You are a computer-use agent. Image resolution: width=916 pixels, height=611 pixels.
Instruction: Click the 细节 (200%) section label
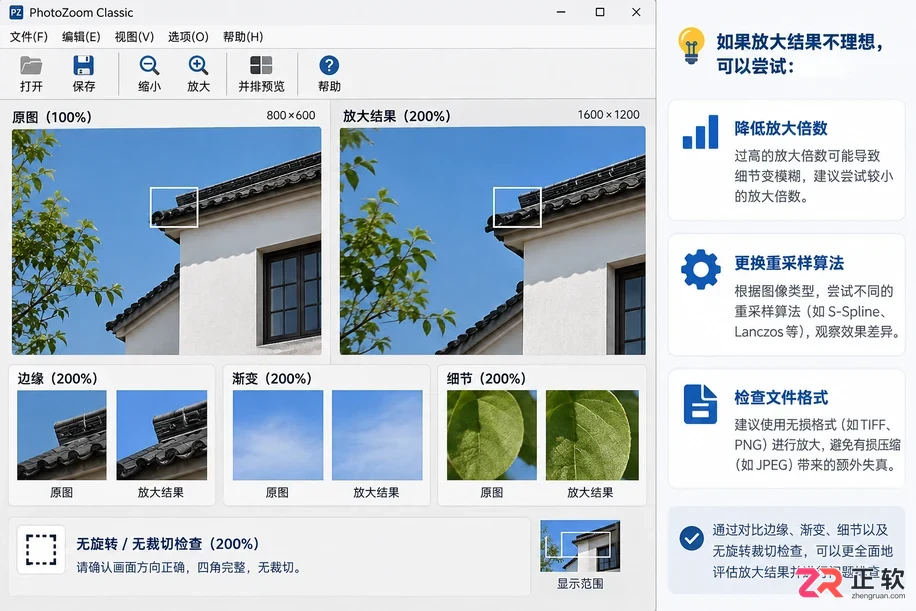click(x=487, y=379)
